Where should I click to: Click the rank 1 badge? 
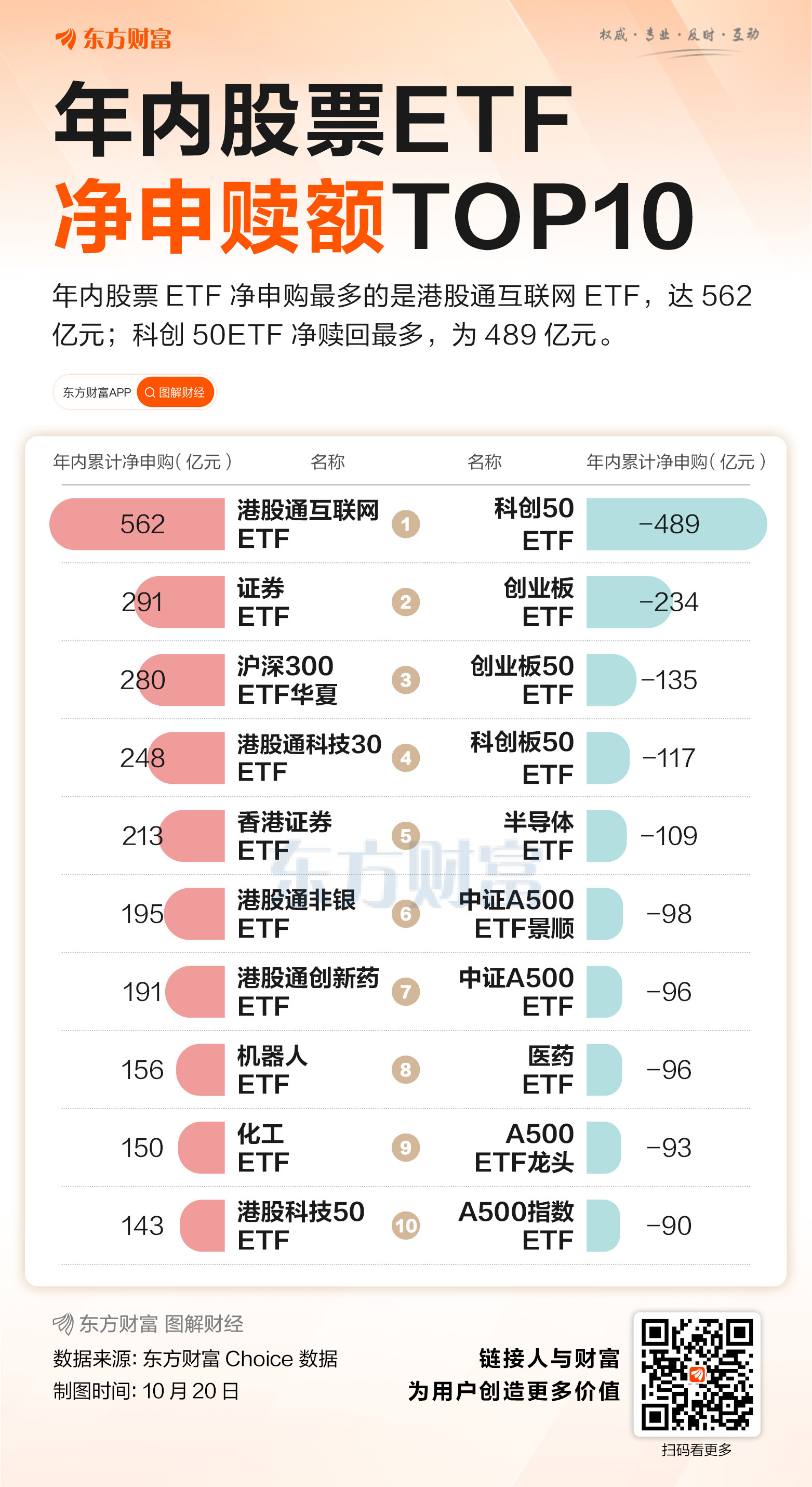coord(406,524)
